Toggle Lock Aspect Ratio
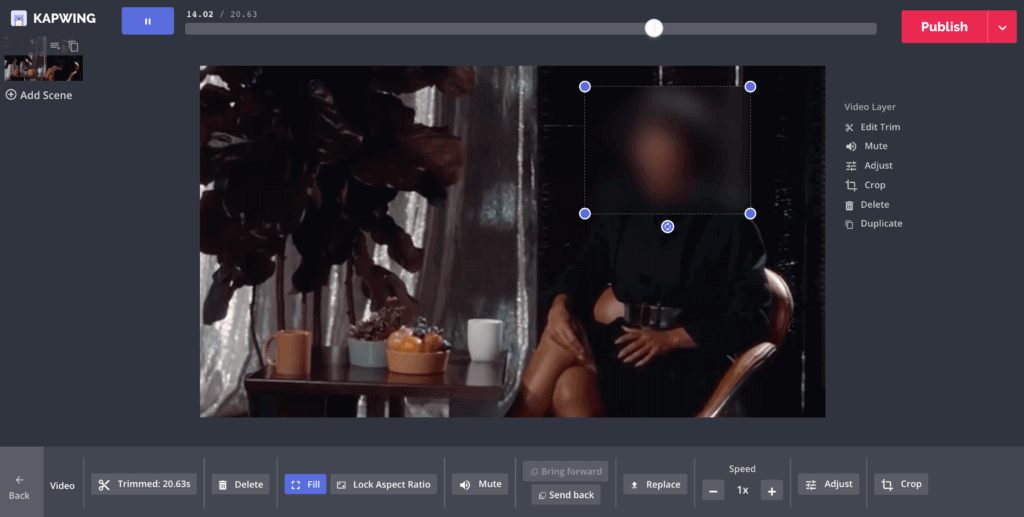1024x517 pixels. tap(384, 485)
